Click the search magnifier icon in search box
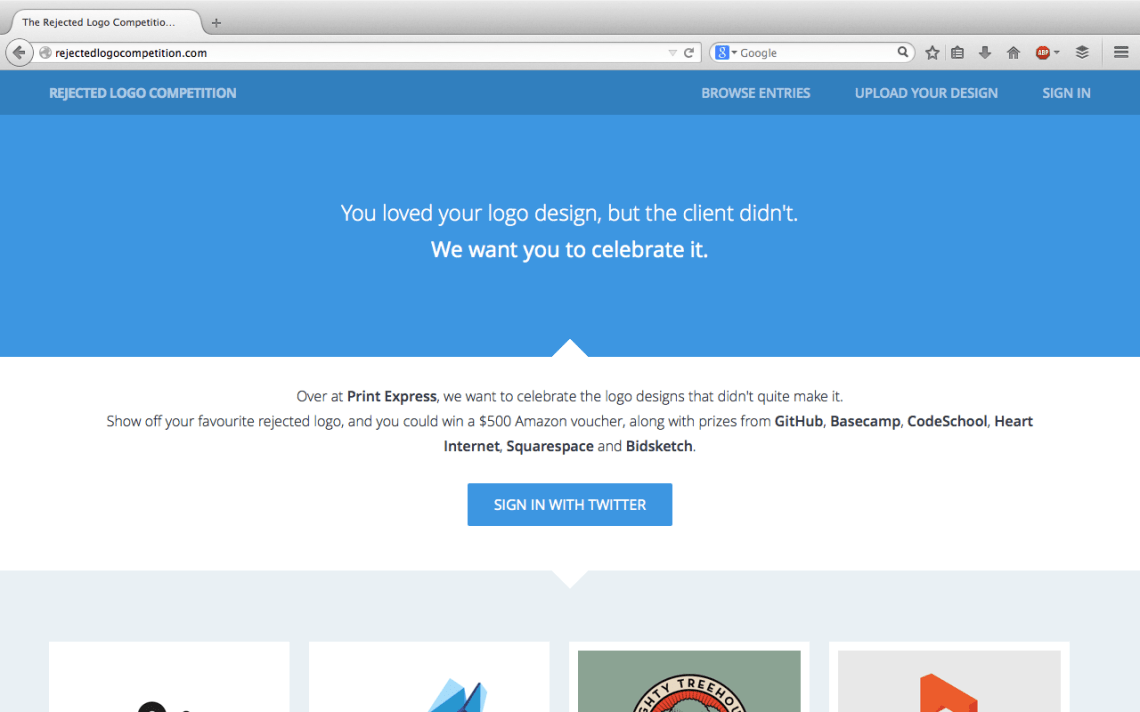The width and height of the screenshot is (1140, 712). (x=902, y=53)
